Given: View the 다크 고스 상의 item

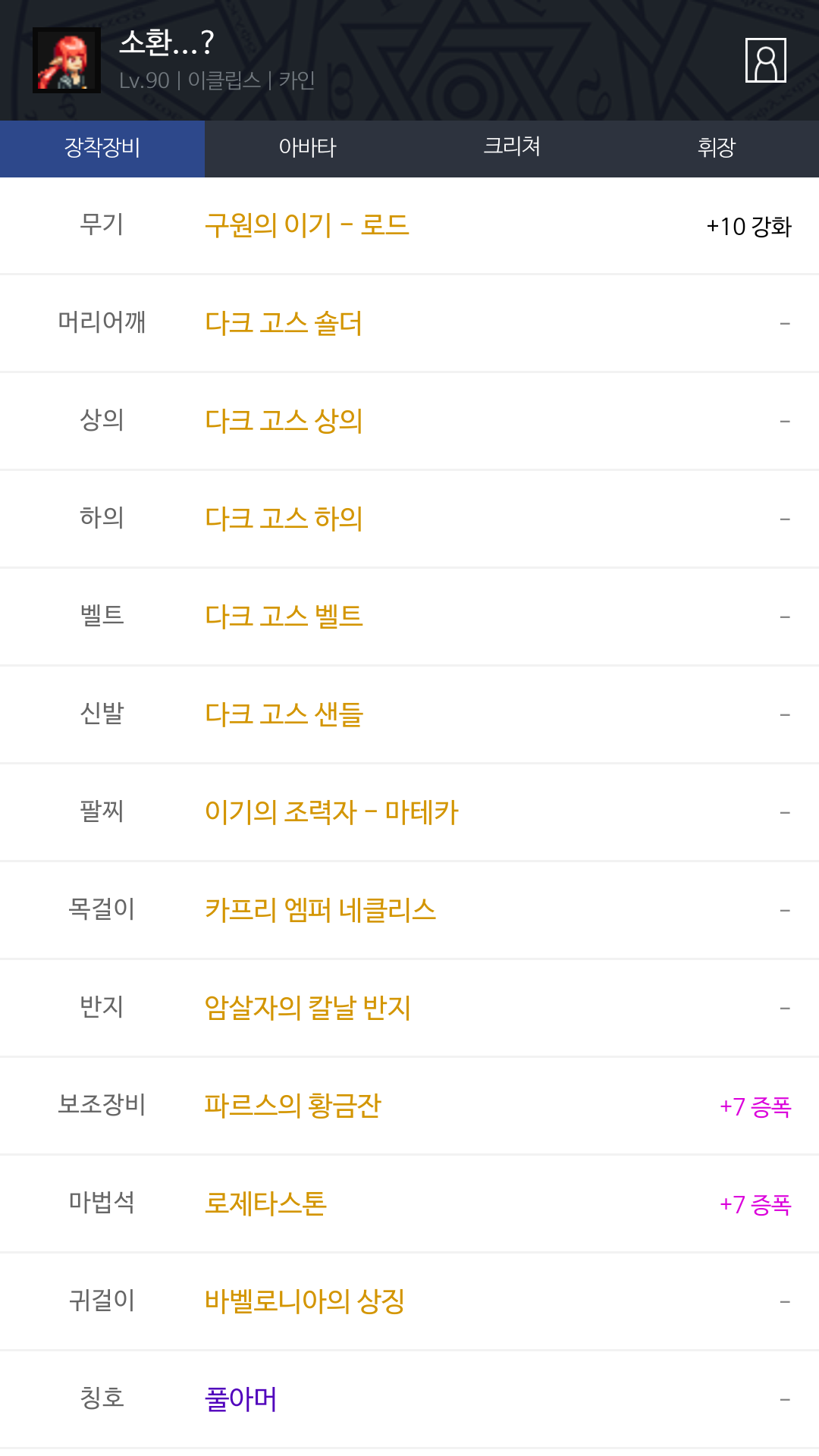Looking at the screenshot, I should pyautogui.click(x=284, y=421).
